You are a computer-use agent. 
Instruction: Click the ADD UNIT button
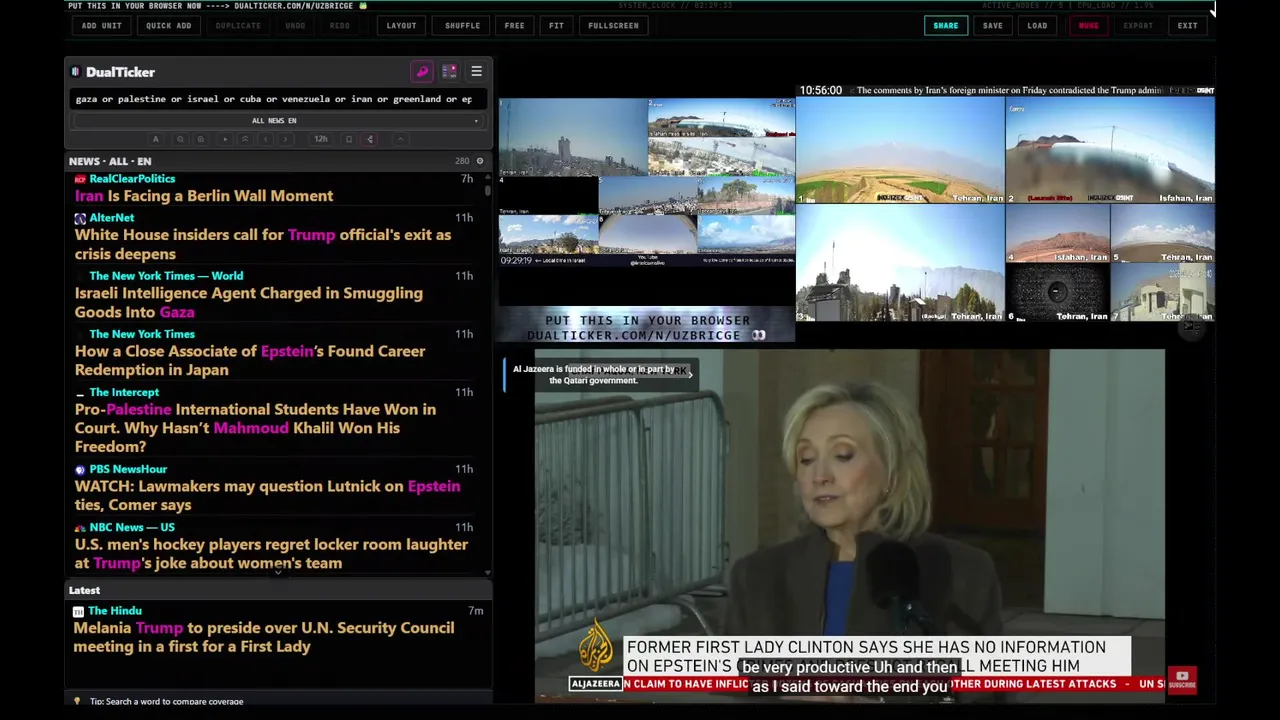[x=101, y=26]
